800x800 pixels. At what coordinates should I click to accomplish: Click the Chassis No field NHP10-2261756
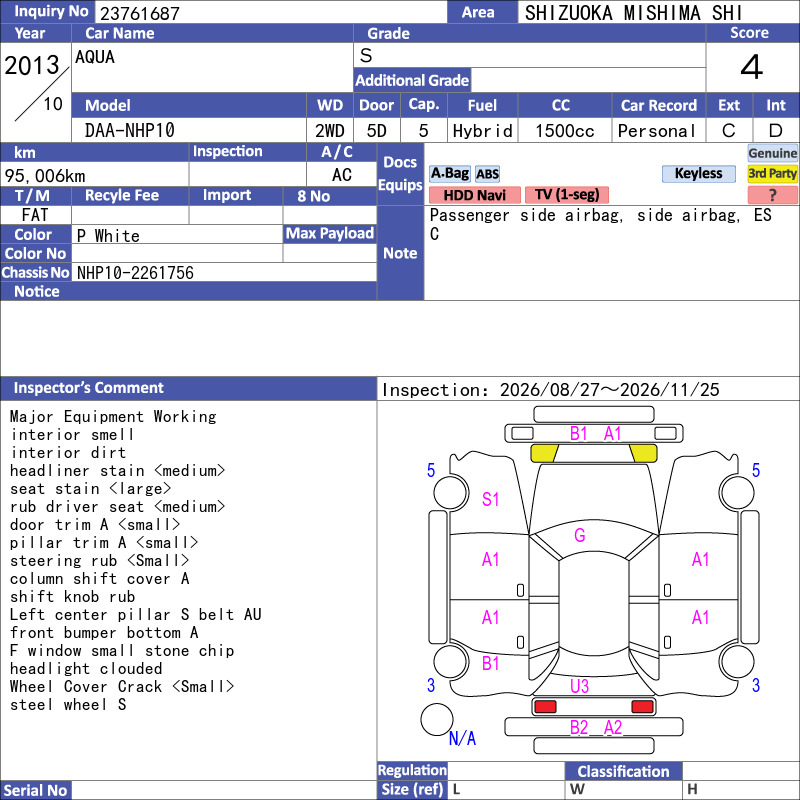[x=224, y=272]
